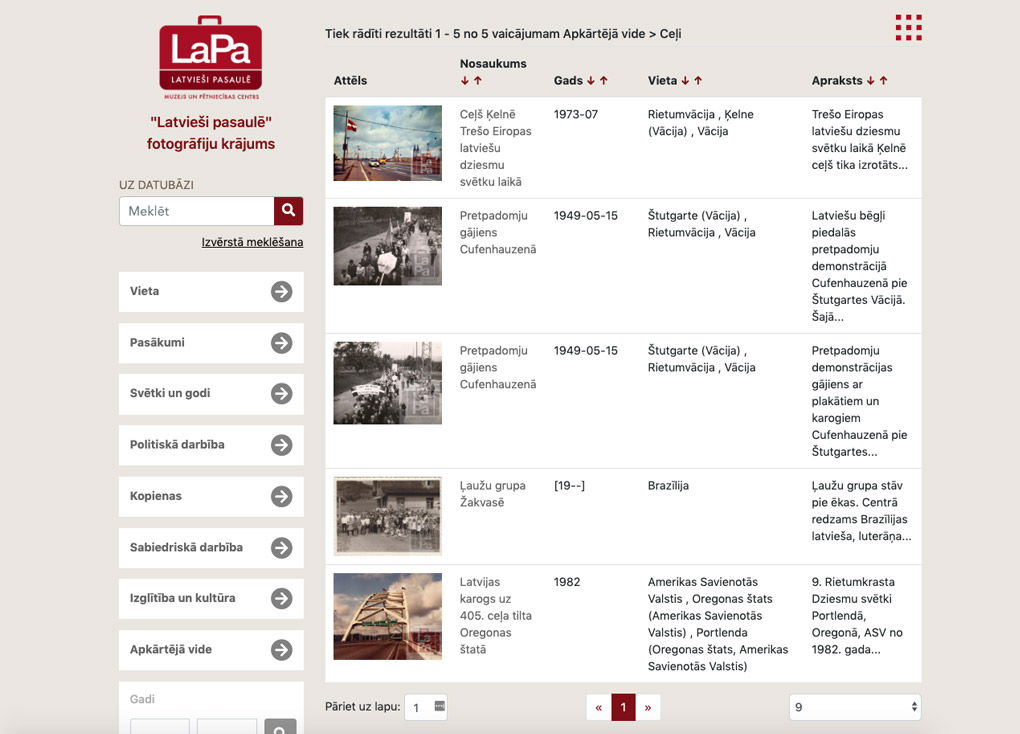
Task: Sort Nosaukums column descending arrow
Action: pyautogui.click(x=464, y=81)
